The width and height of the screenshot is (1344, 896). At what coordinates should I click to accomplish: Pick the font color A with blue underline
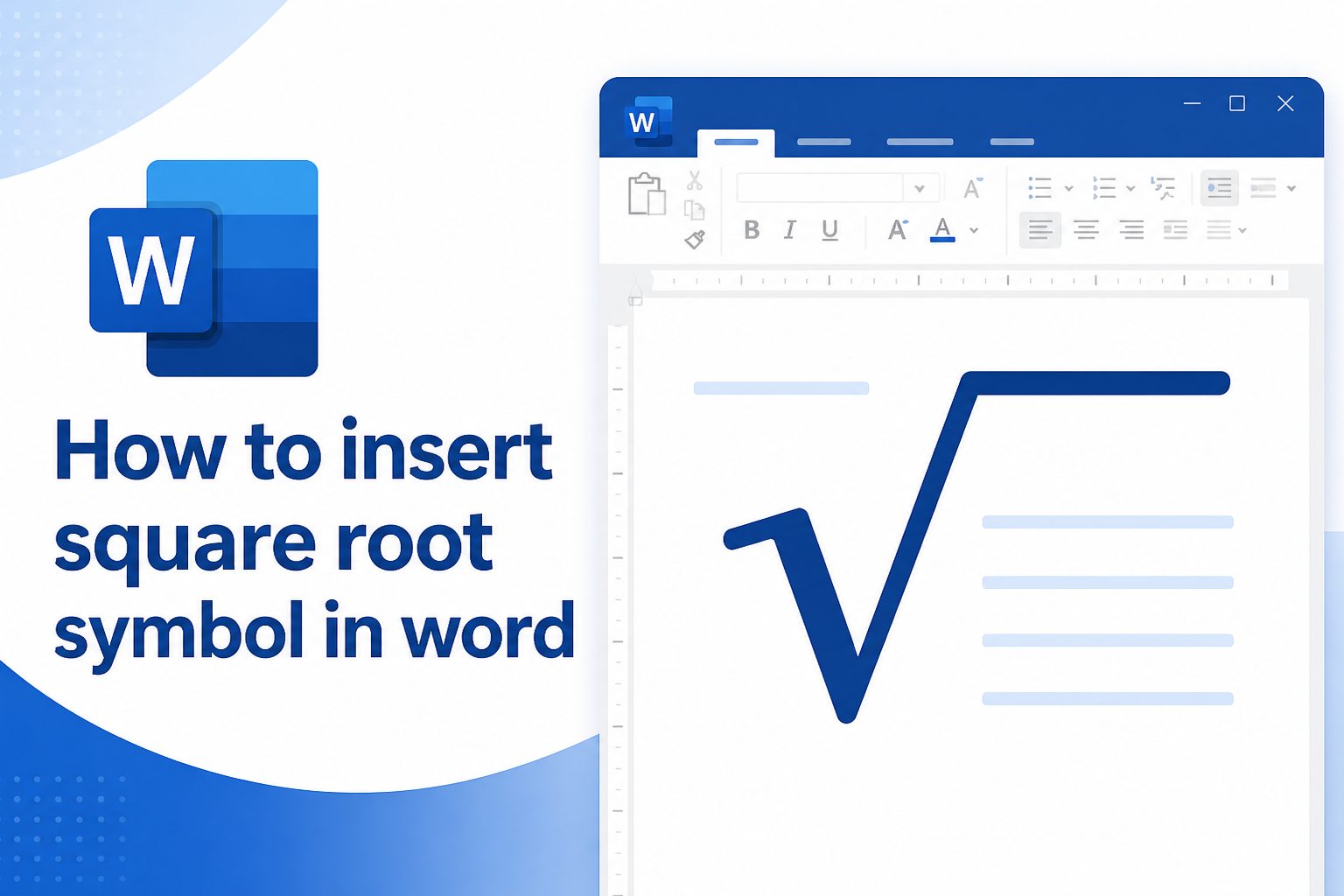942,230
